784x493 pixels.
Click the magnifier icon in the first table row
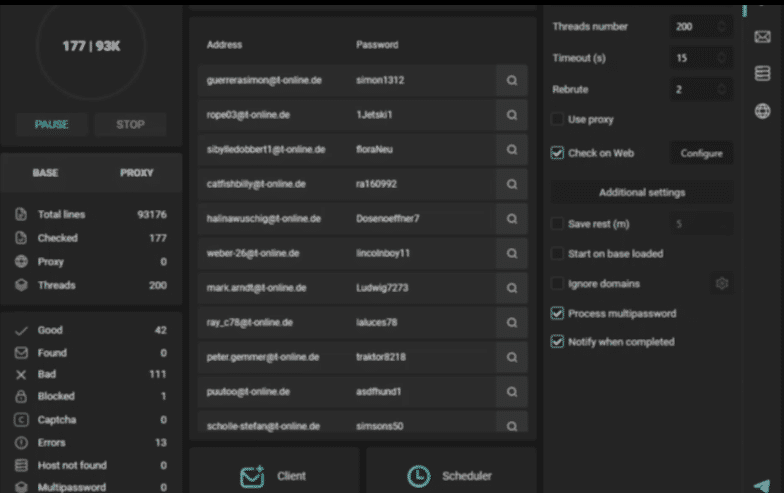tap(512, 80)
